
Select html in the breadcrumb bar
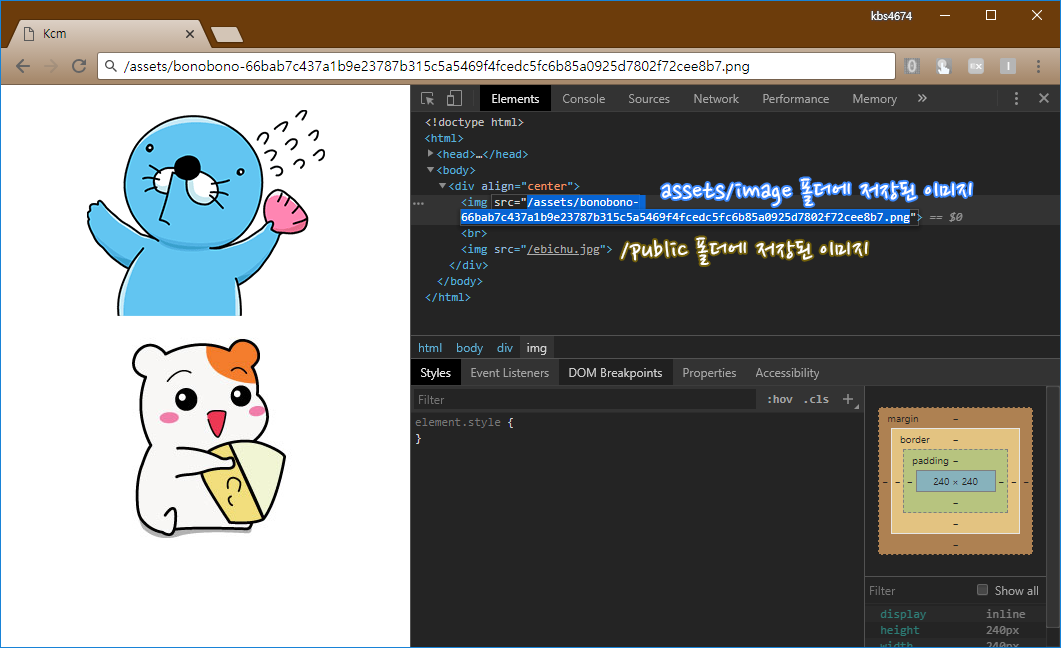point(430,348)
